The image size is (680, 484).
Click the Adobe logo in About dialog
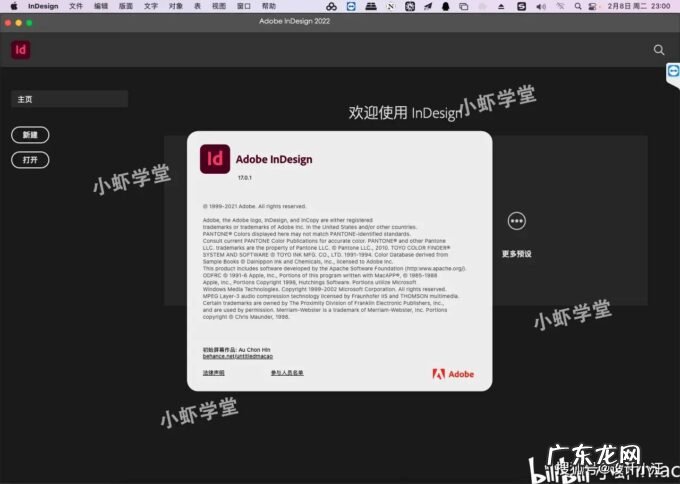pyautogui.click(x=453, y=374)
